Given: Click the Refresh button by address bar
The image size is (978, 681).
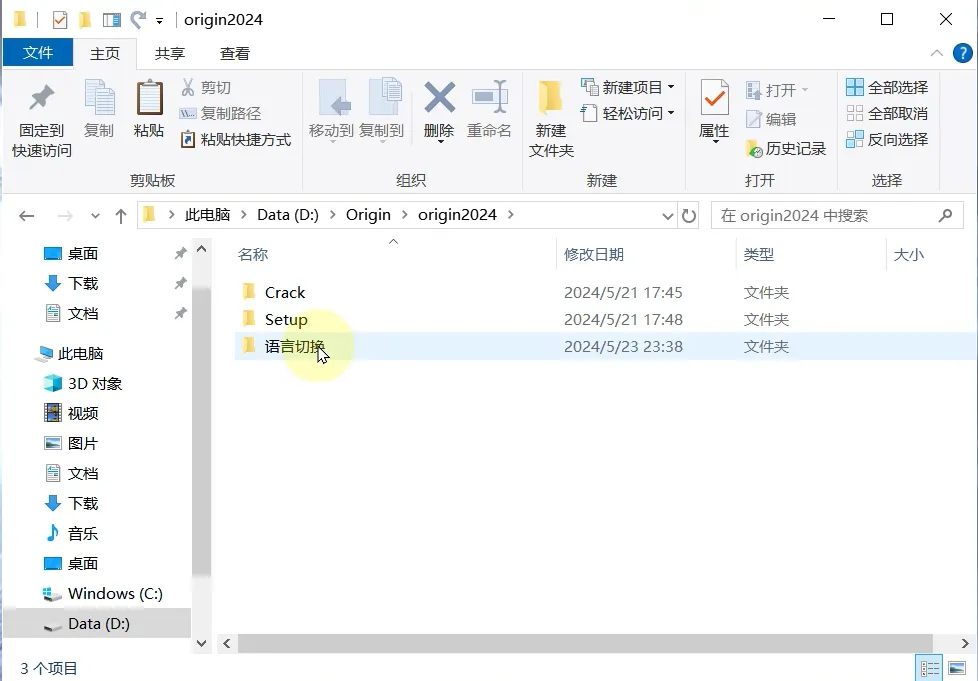Looking at the screenshot, I should point(689,216).
